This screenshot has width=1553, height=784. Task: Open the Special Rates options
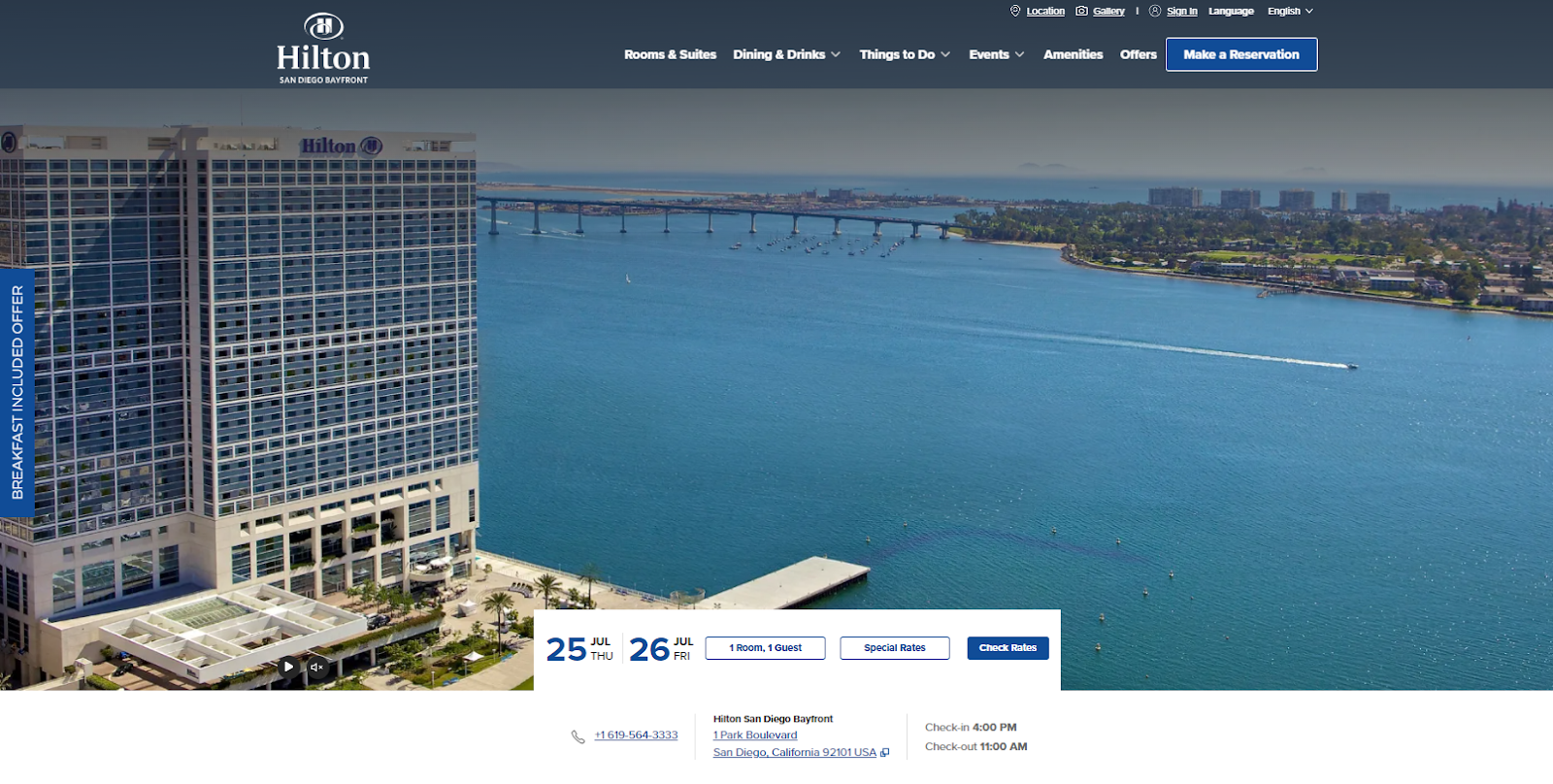(x=894, y=648)
